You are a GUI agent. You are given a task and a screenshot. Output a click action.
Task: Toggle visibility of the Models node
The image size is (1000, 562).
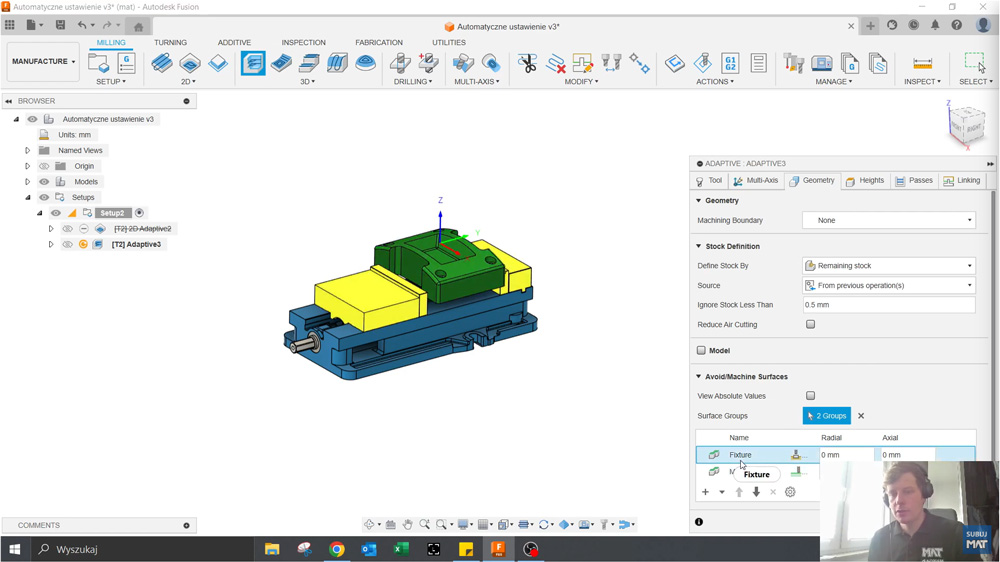point(44,182)
